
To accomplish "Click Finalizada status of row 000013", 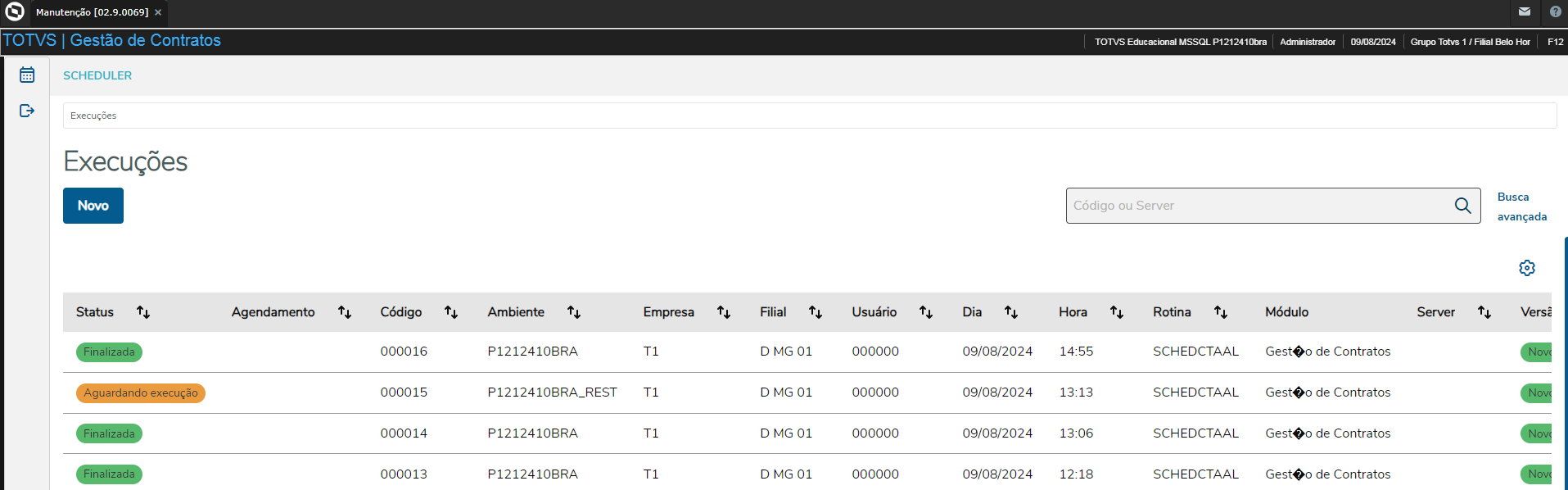I will [109, 474].
